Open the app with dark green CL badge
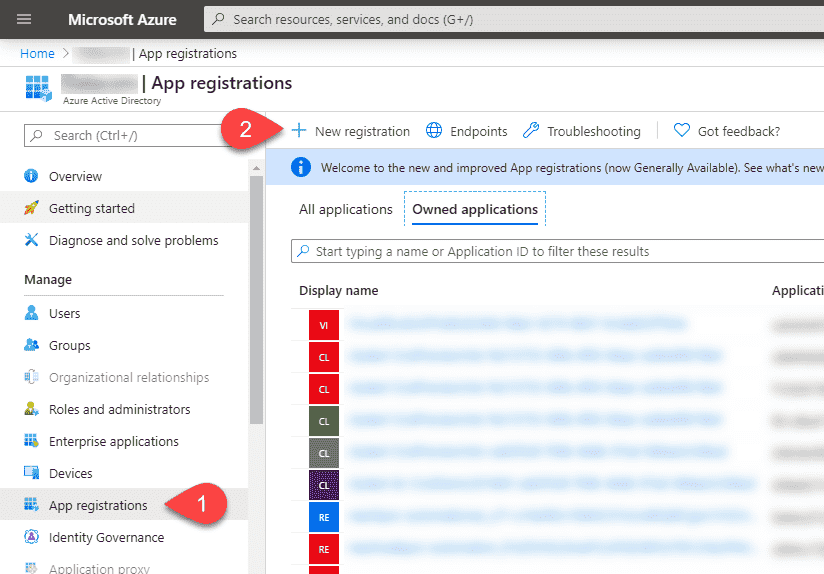 pos(324,421)
